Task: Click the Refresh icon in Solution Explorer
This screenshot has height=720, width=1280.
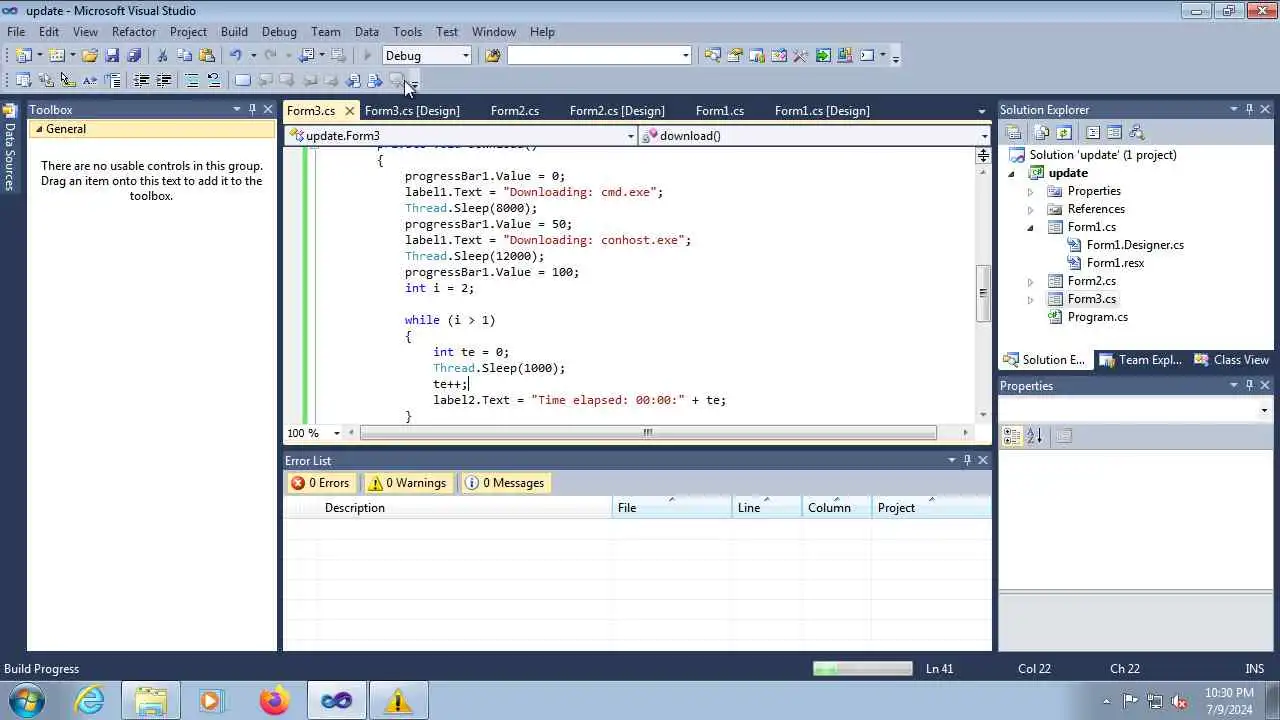Action: (x=1064, y=133)
